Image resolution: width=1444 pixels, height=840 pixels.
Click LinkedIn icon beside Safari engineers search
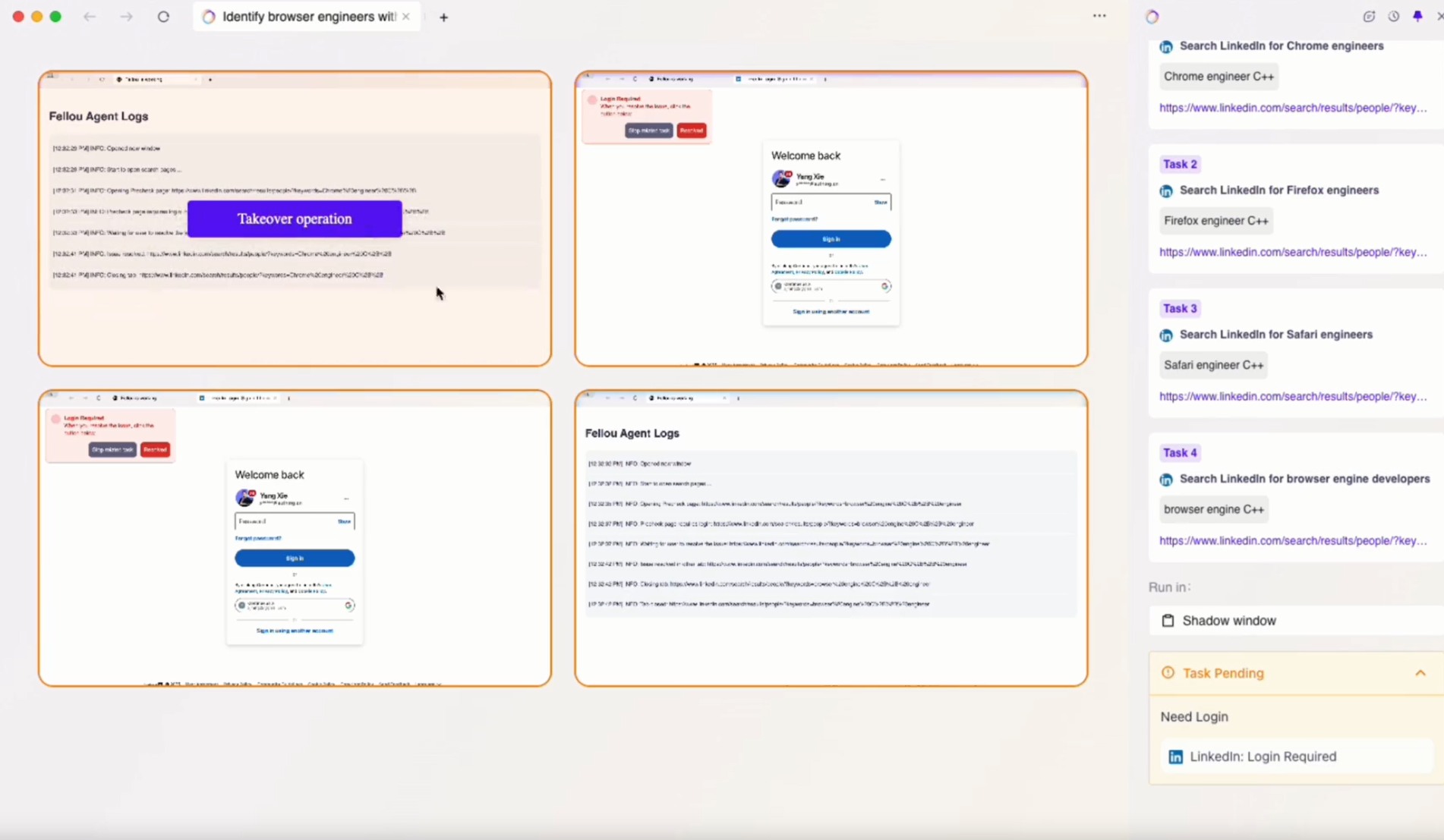1166,335
